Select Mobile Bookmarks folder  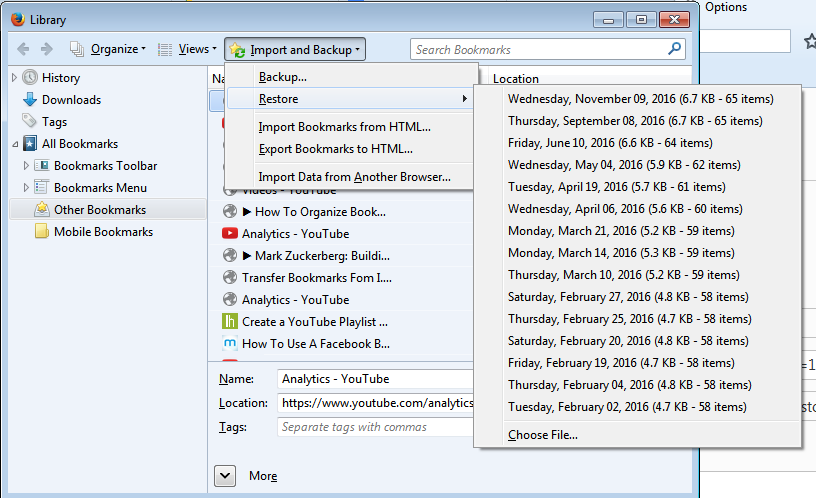(x=103, y=232)
